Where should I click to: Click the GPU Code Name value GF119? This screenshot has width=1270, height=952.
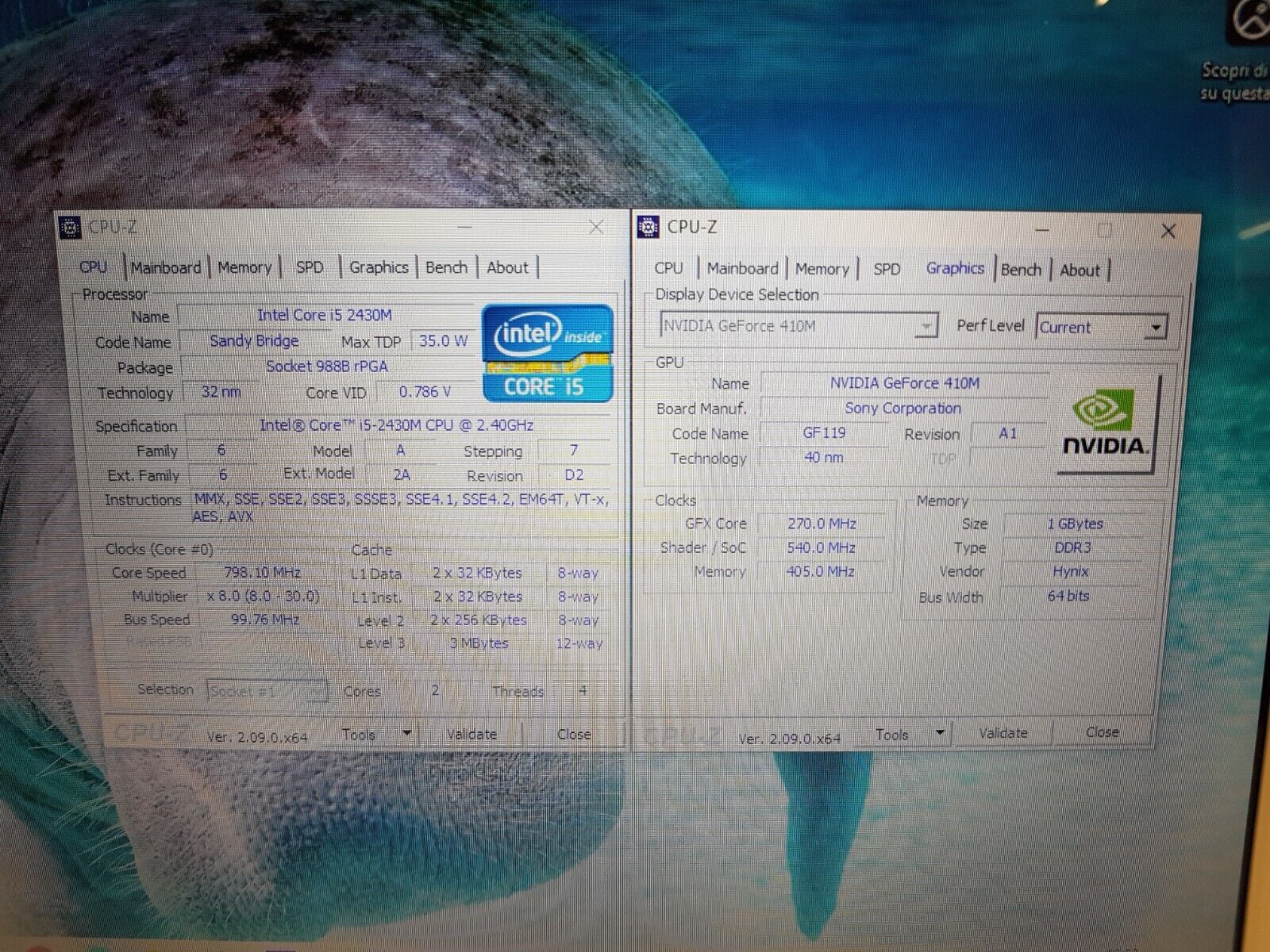tap(824, 433)
